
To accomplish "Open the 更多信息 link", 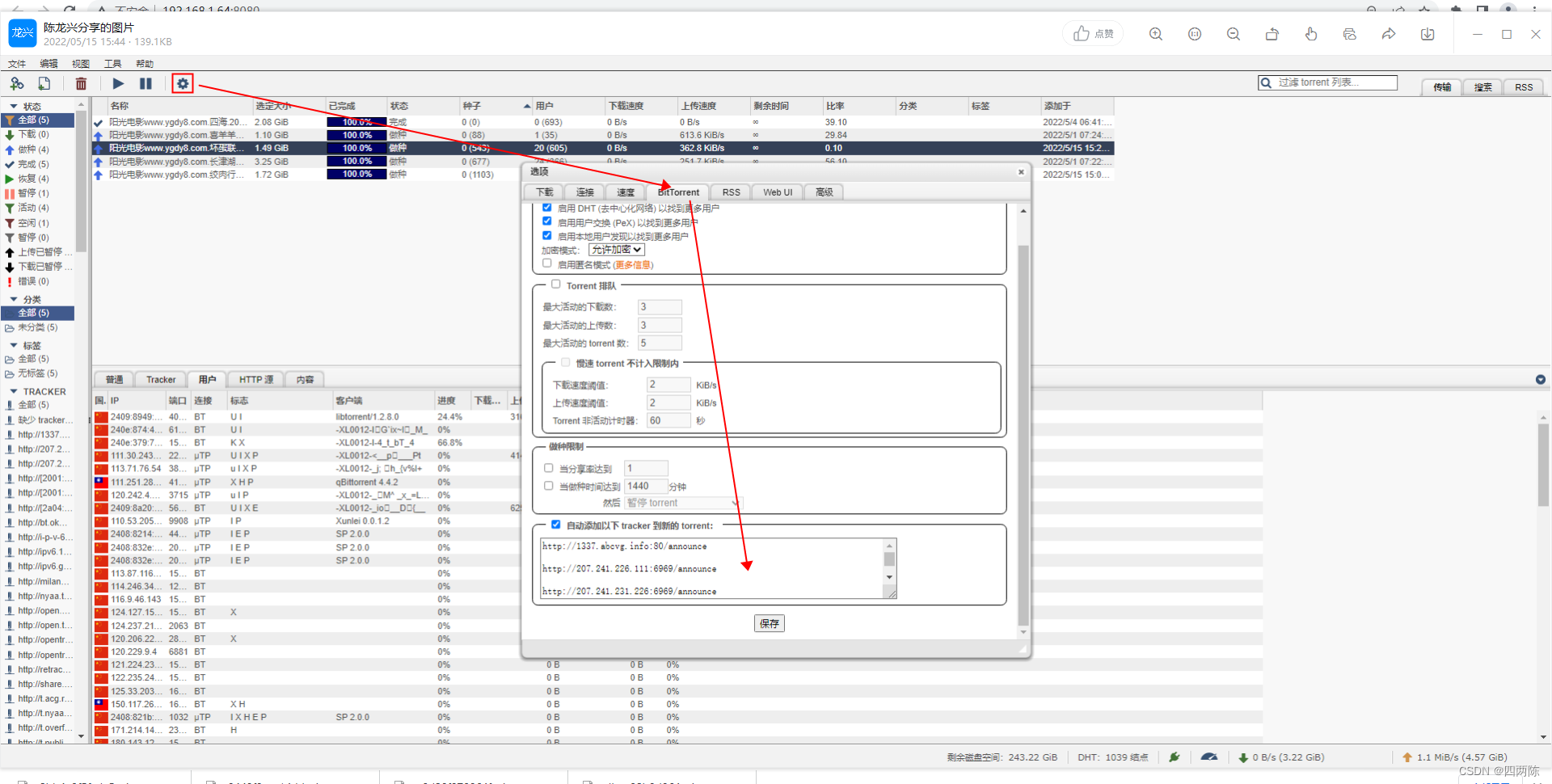I will tap(633, 265).
